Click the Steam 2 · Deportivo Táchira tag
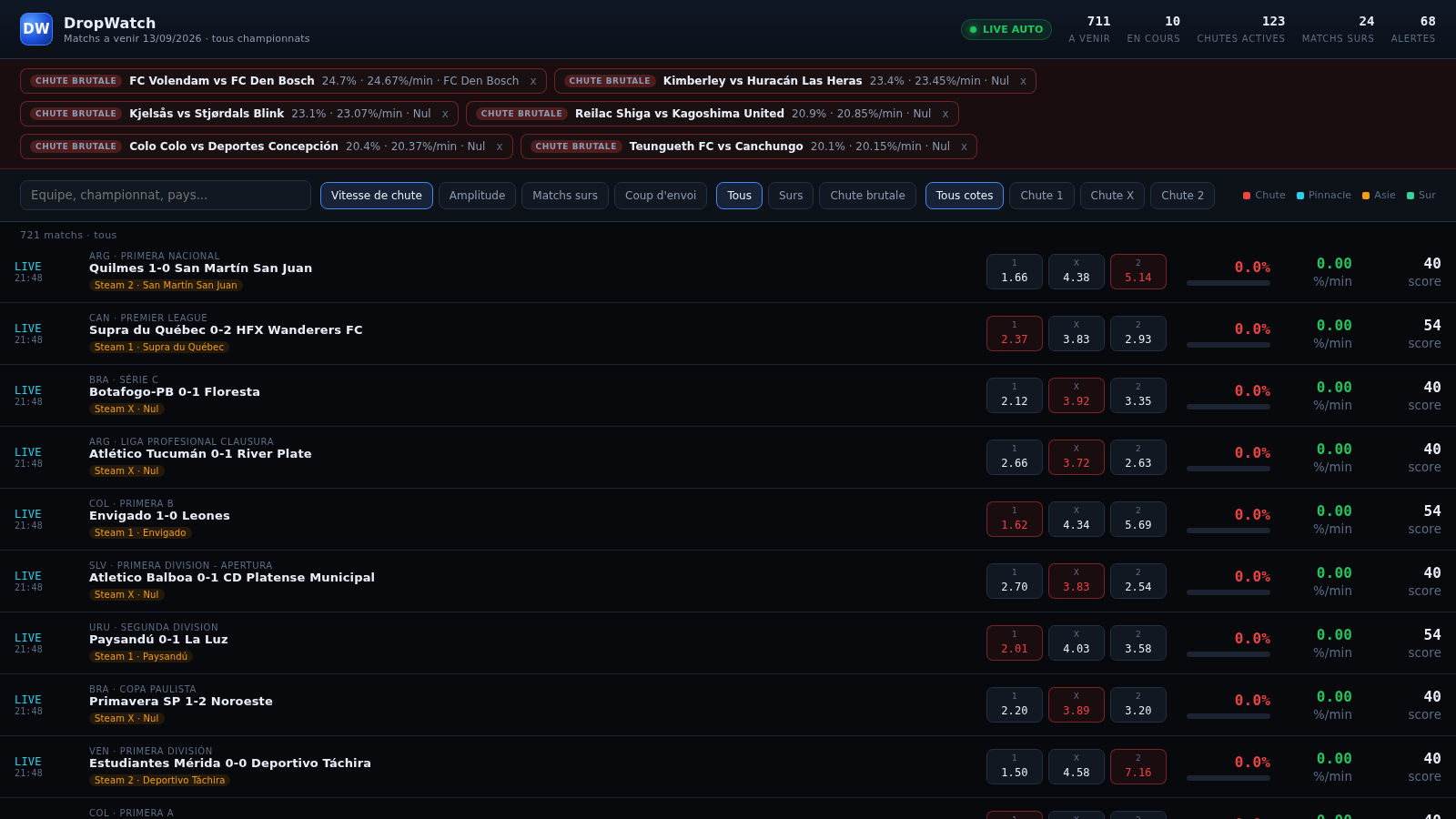Image resolution: width=1456 pixels, height=819 pixels. 160,781
